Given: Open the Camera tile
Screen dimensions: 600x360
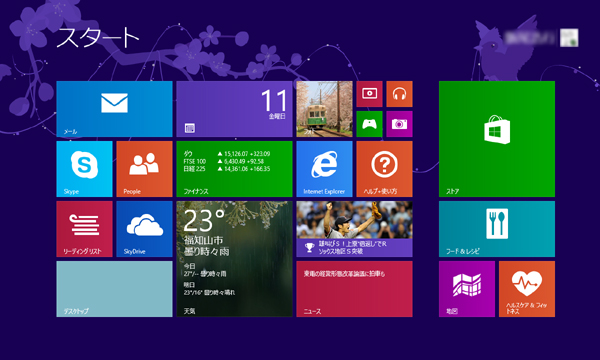Looking at the screenshot, I should [x=399, y=124].
